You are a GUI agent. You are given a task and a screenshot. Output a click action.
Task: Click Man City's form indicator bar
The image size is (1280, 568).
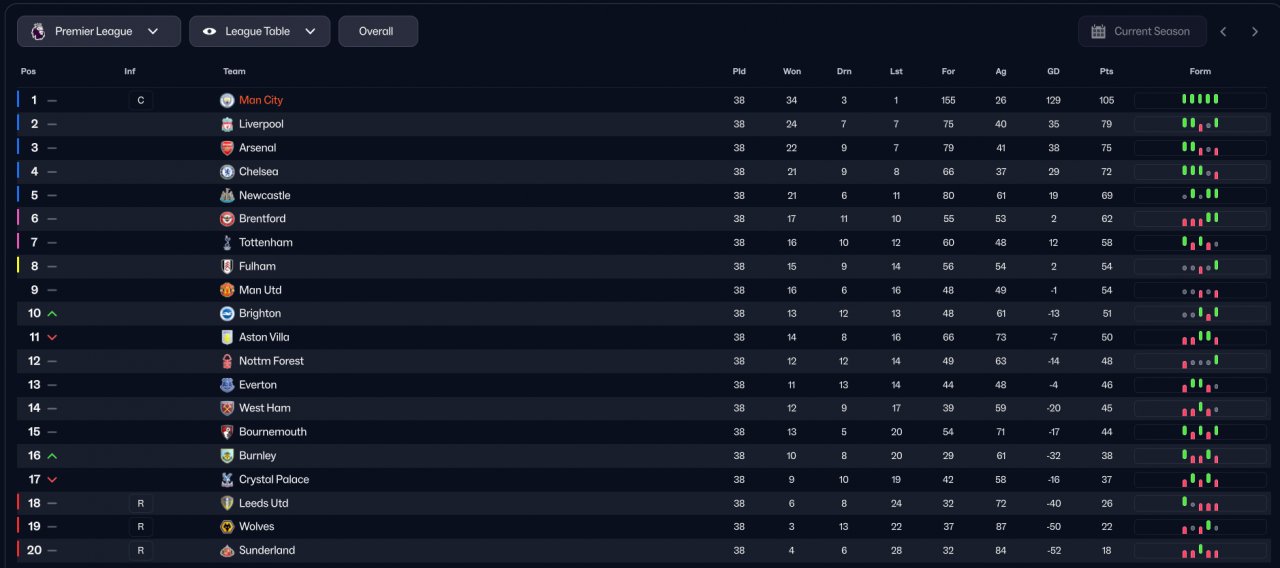tap(1200, 100)
